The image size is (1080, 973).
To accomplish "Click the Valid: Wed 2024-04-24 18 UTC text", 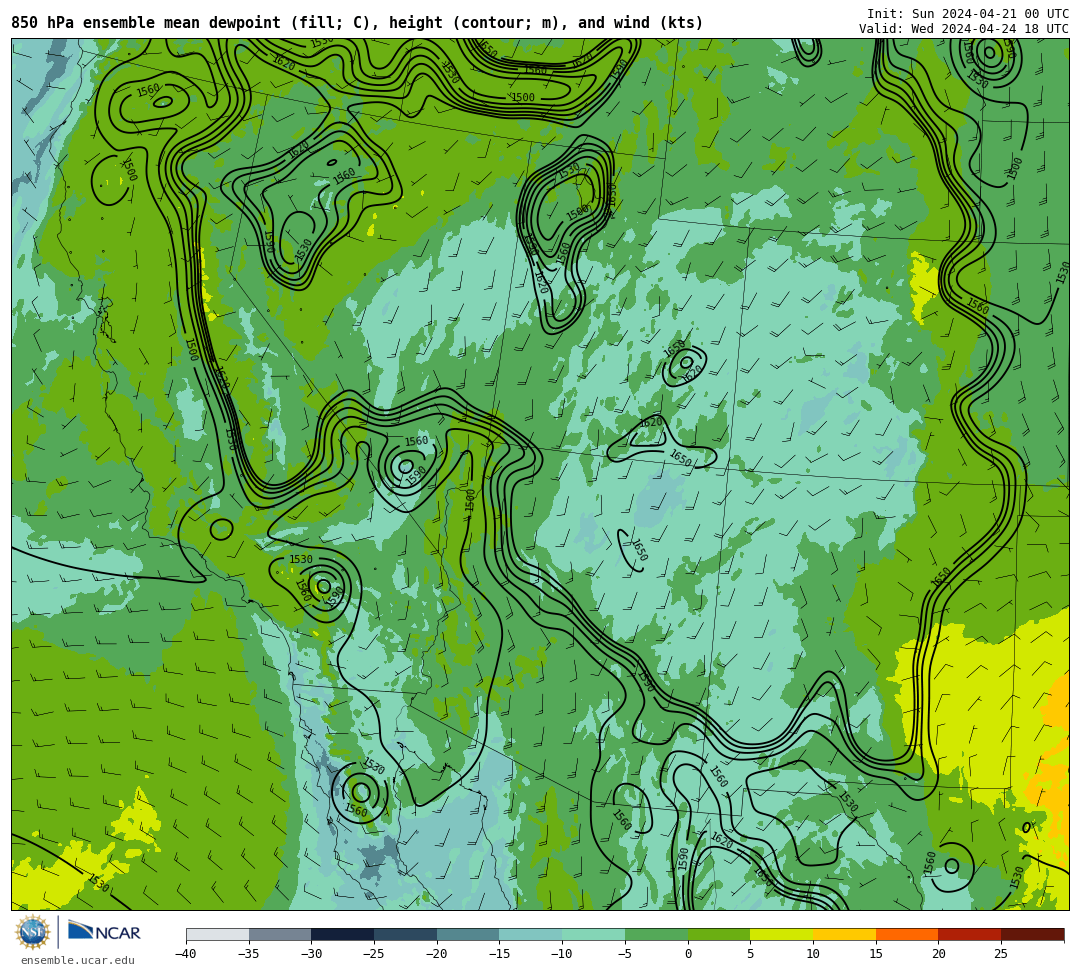I will (x=964, y=29).
